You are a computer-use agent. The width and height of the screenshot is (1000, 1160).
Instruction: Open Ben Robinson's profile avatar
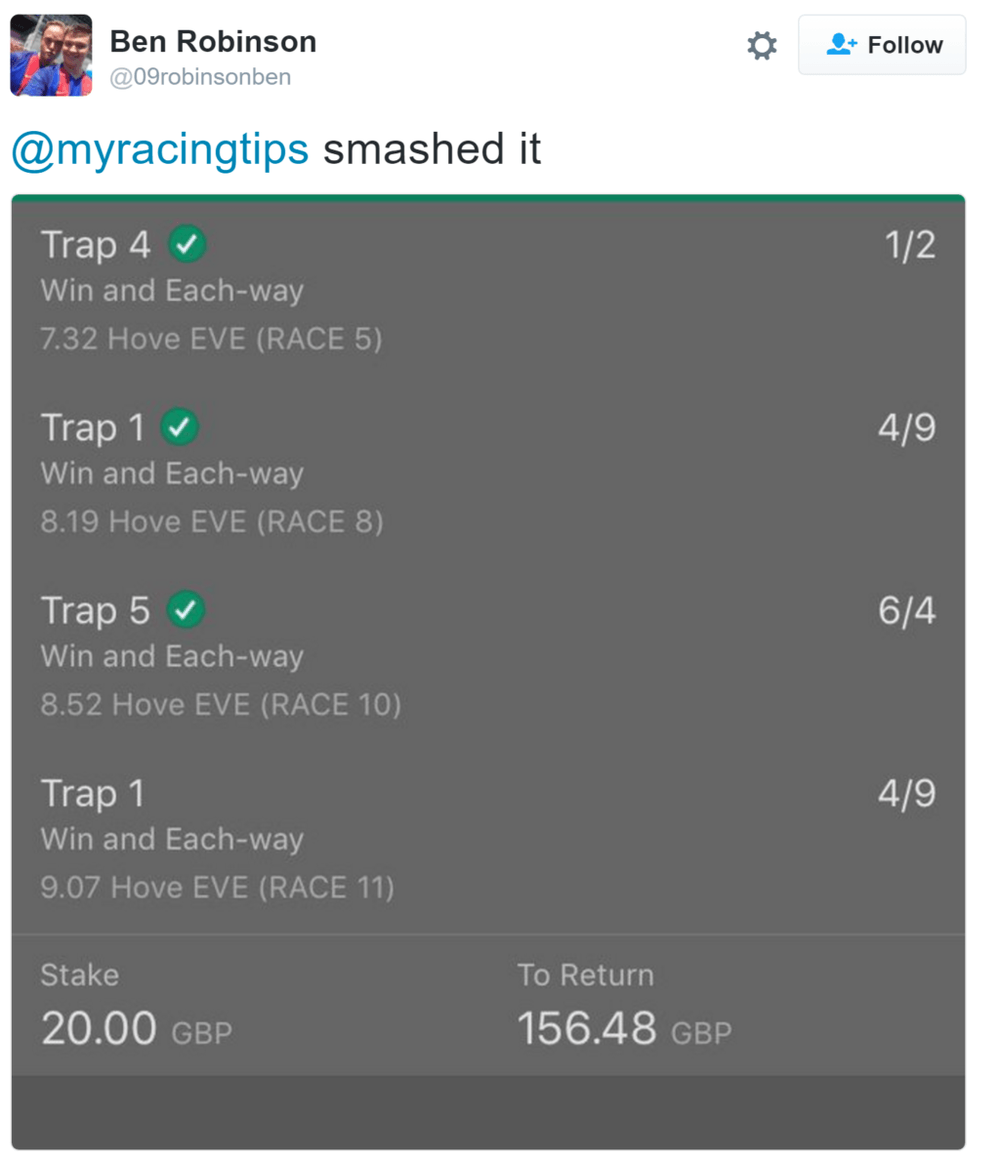coord(51,55)
